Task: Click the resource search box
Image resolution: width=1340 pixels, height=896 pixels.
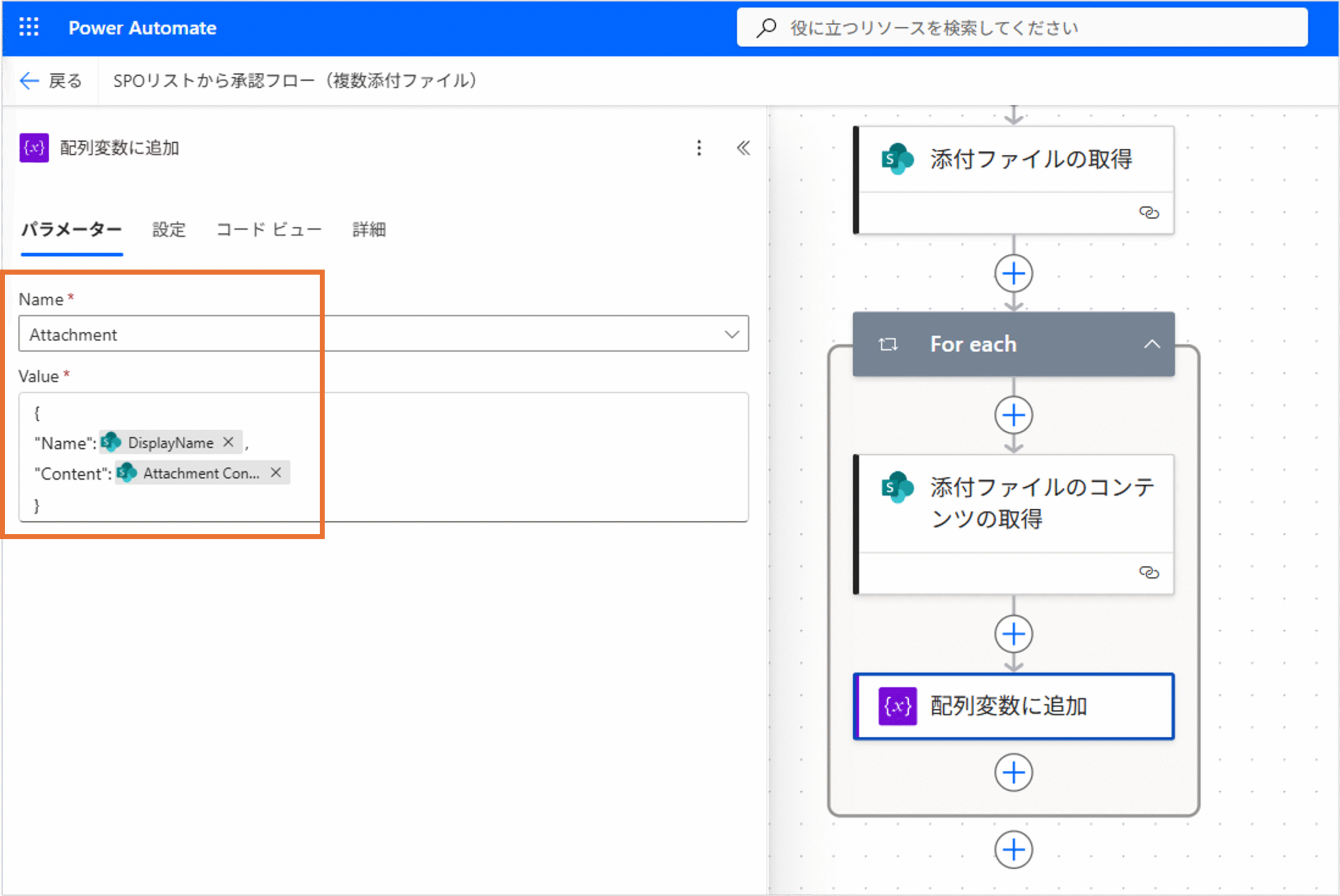Action: click(1023, 27)
